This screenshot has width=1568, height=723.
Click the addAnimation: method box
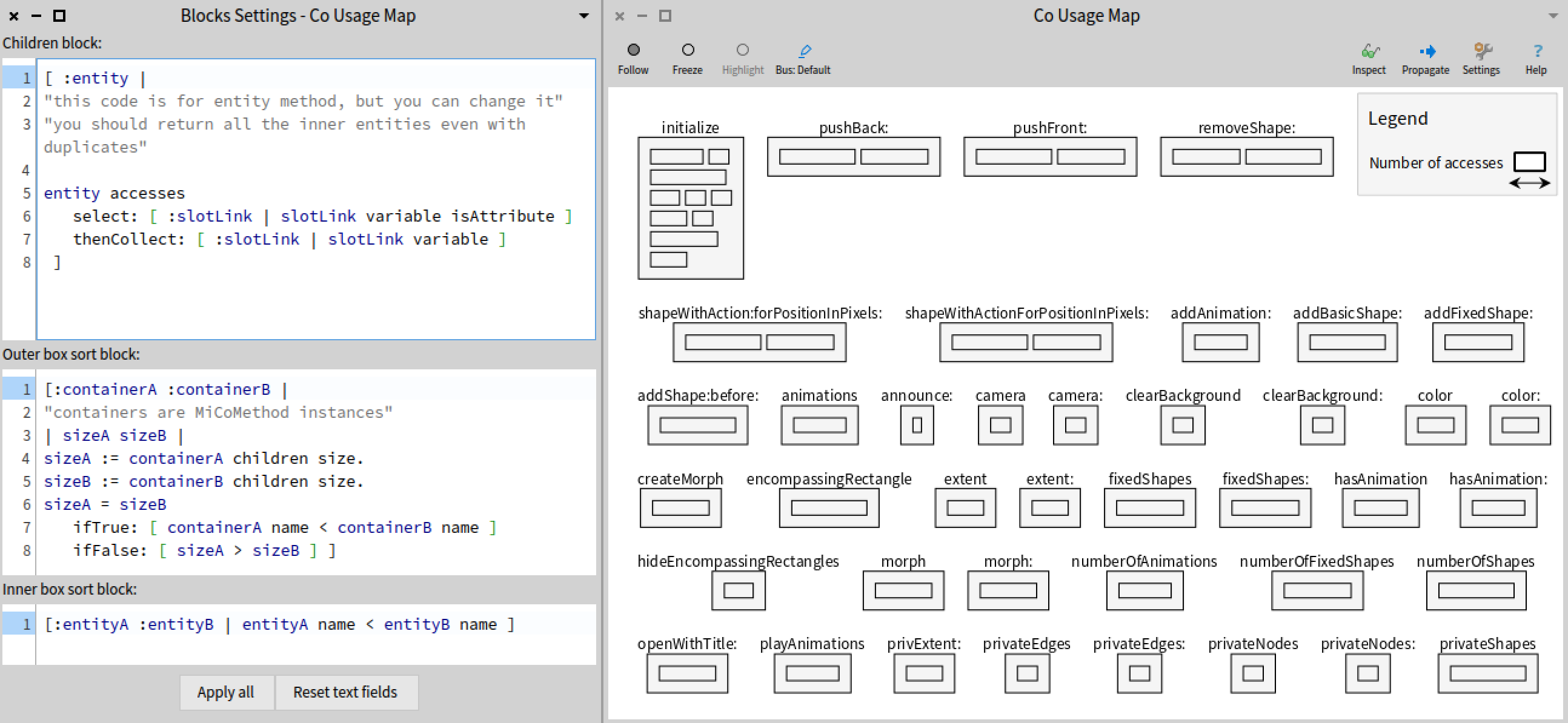coord(1221,342)
